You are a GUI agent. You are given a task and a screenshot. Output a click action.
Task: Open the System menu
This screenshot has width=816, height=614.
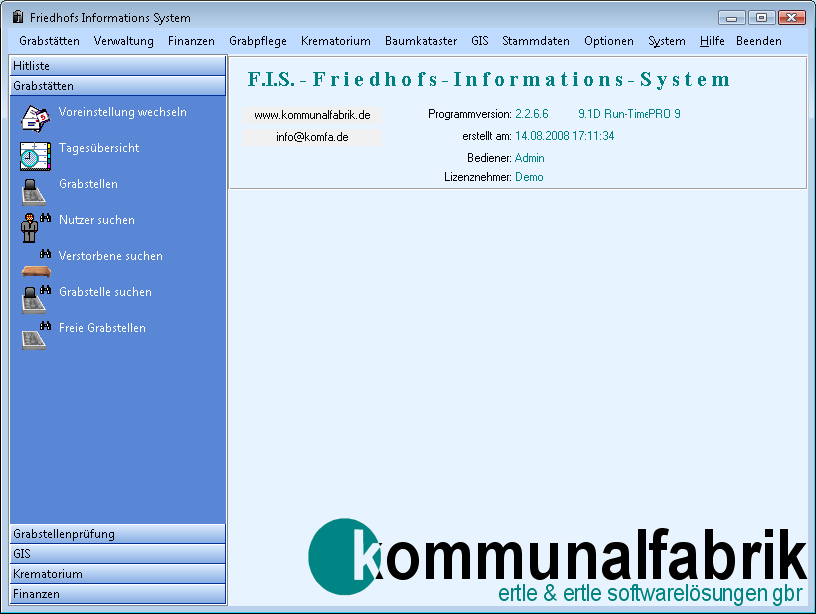[x=667, y=41]
